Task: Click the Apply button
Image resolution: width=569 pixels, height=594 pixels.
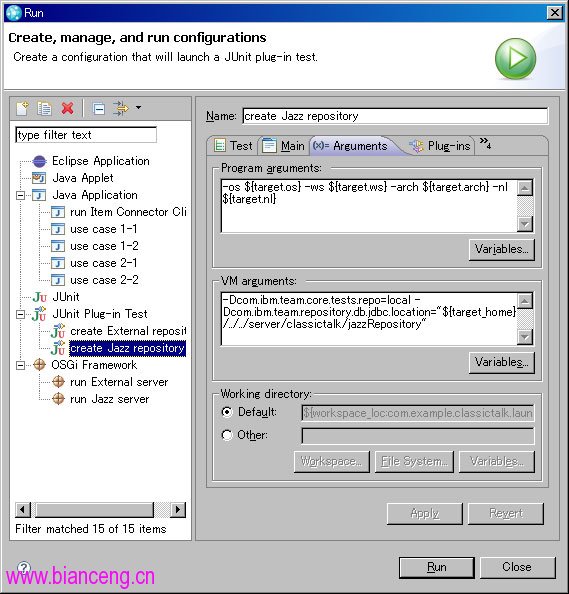Action: (x=425, y=514)
